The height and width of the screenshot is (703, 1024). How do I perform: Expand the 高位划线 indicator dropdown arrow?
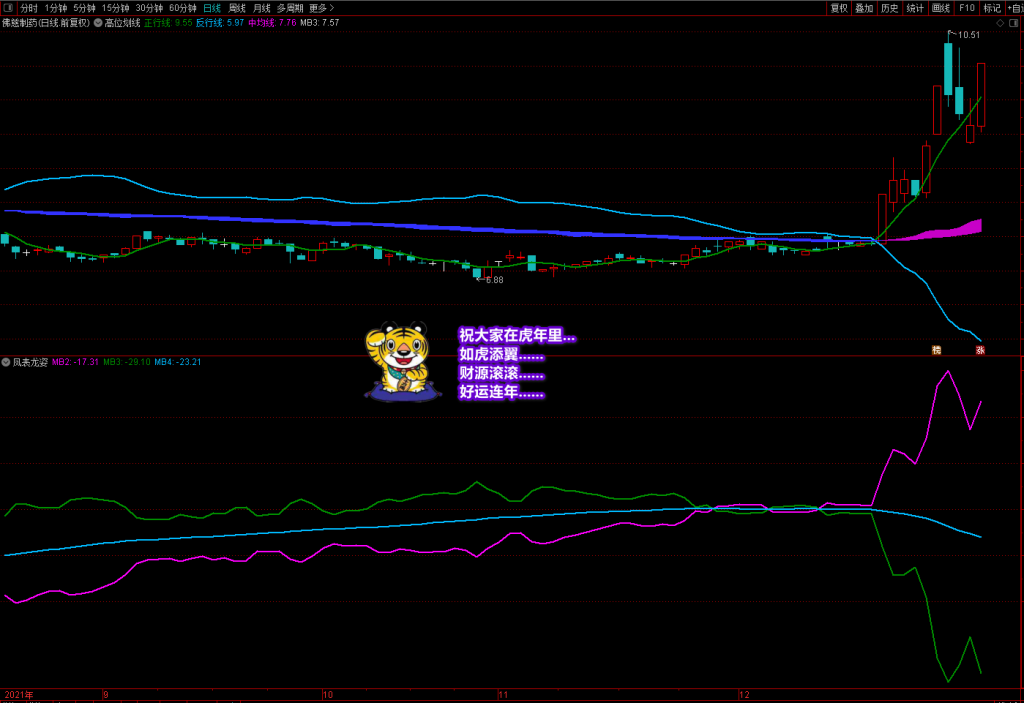click(98, 23)
